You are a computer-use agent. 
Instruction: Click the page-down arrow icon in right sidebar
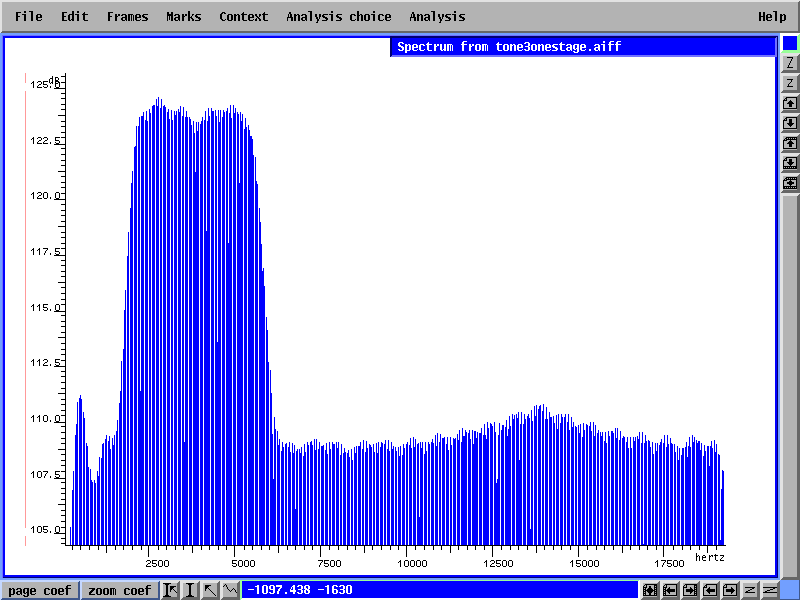tap(790, 123)
